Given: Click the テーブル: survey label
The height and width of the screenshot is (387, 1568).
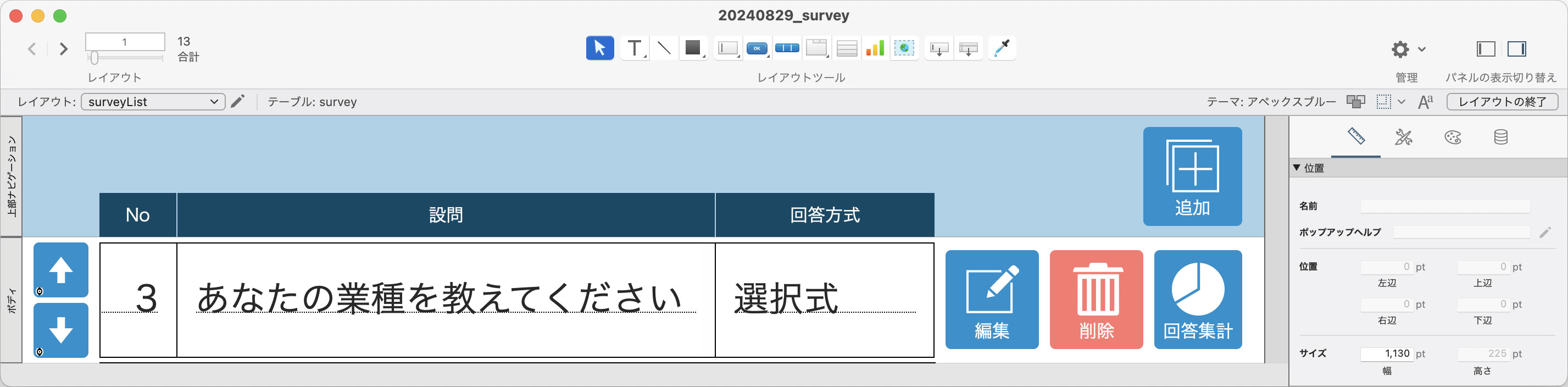Looking at the screenshot, I should point(312,102).
